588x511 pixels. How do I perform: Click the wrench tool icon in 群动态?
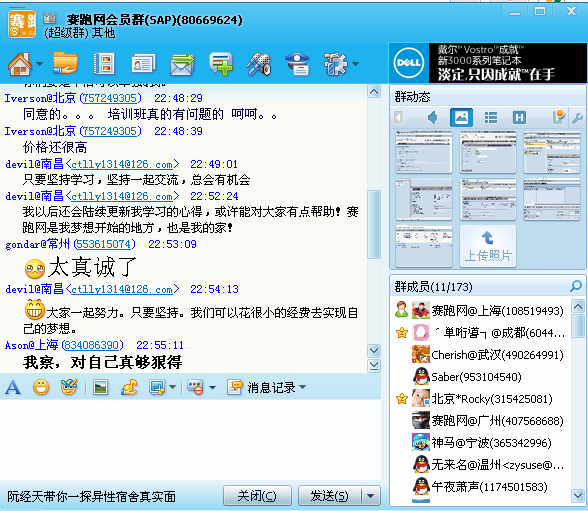coord(578,118)
